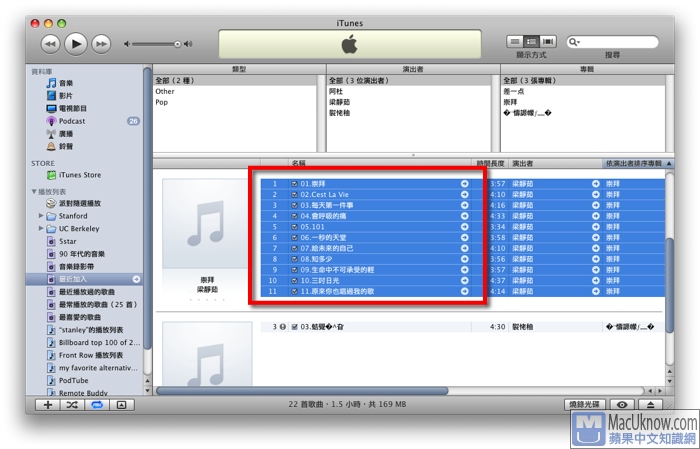Click 燒錄光碟 burn disc button
The image size is (700, 449).
(585, 404)
